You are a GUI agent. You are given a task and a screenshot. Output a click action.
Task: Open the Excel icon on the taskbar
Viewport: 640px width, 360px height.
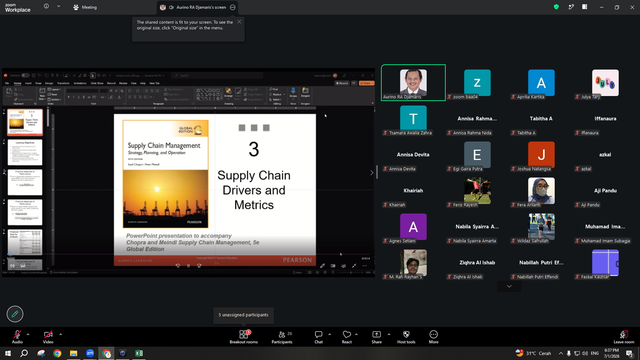click(x=139, y=353)
